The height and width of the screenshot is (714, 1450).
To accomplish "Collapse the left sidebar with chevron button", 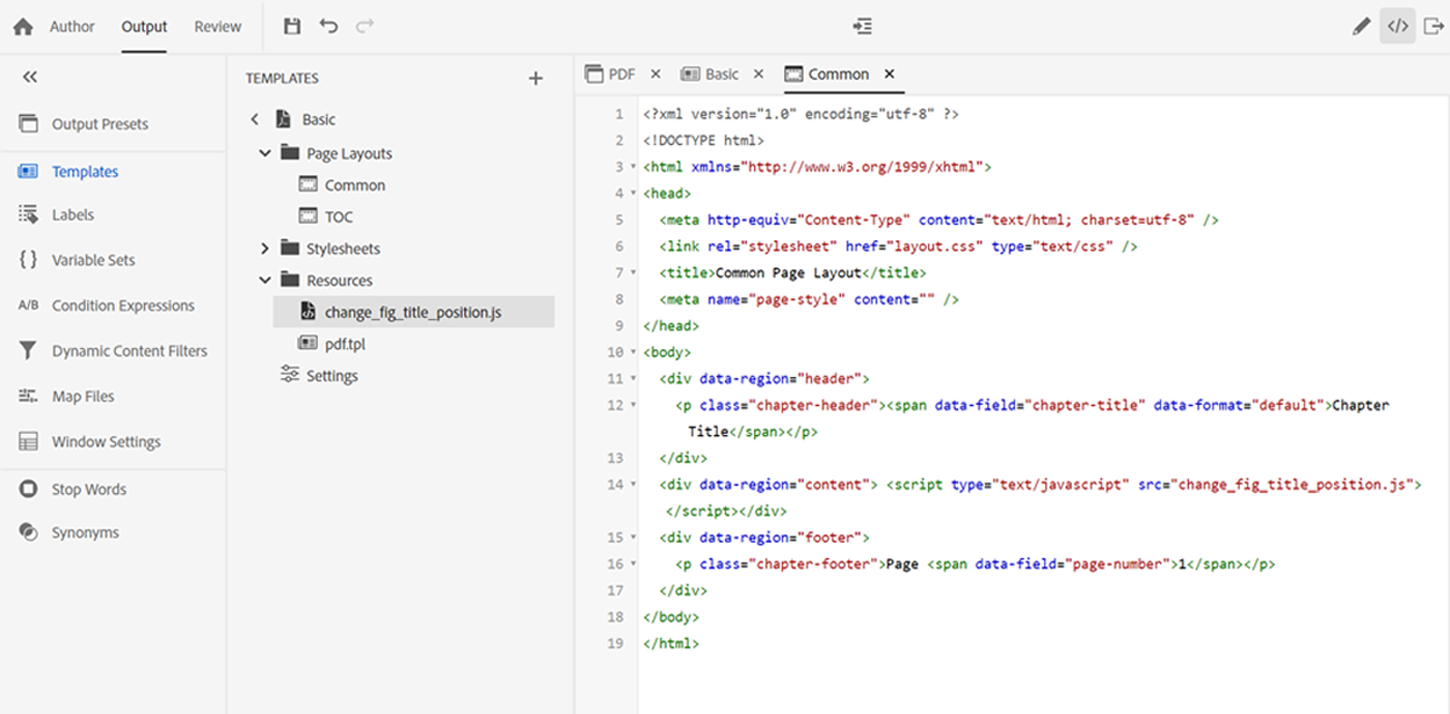I will tap(30, 76).
